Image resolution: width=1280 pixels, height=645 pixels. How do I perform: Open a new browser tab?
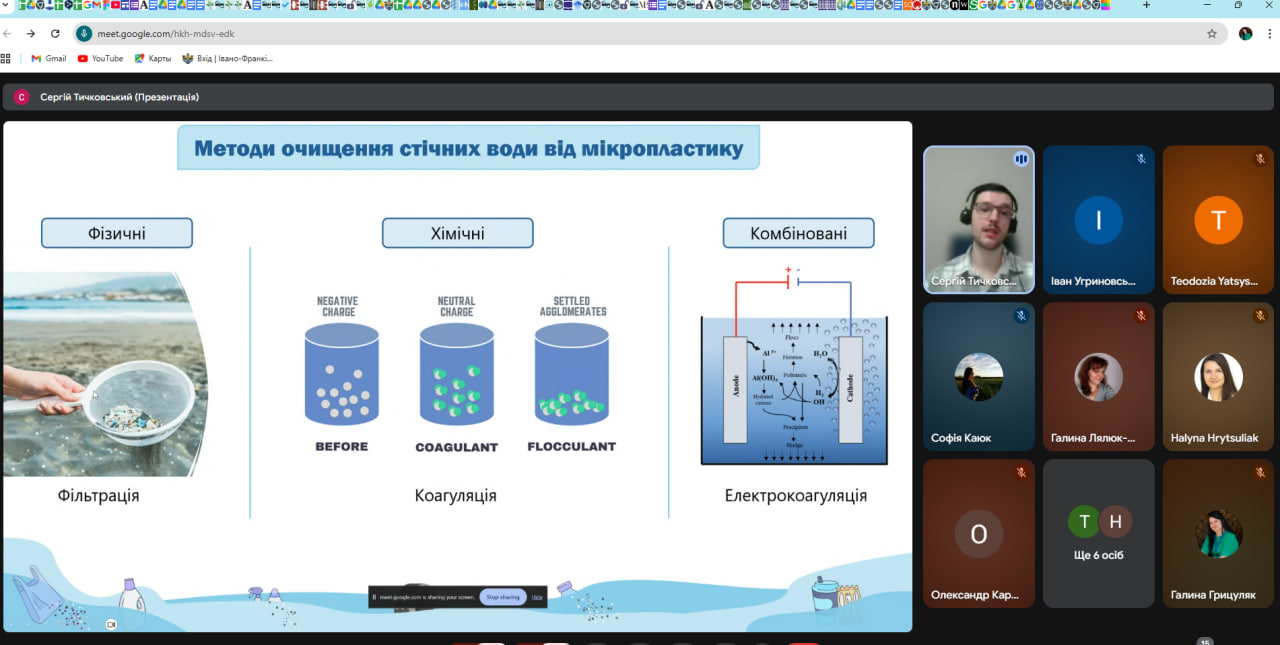1146,5
